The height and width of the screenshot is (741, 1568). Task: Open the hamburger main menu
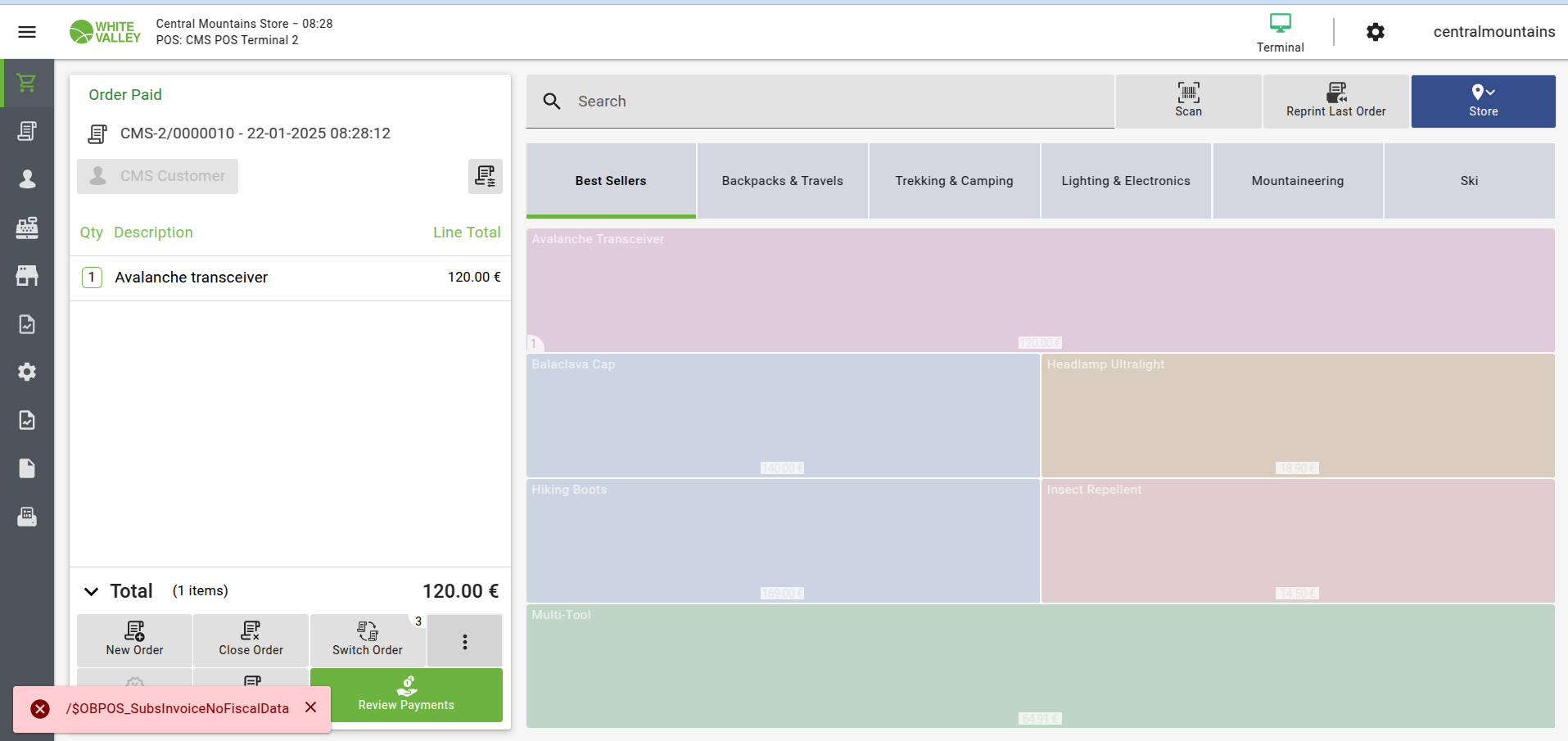point(27,32)
